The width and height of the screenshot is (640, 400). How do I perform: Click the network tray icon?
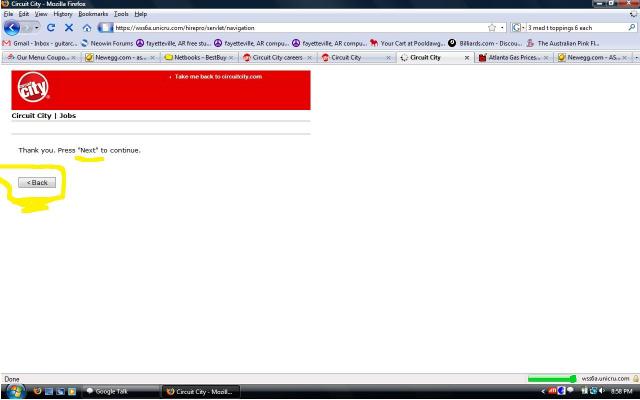[x=593, y=391]
